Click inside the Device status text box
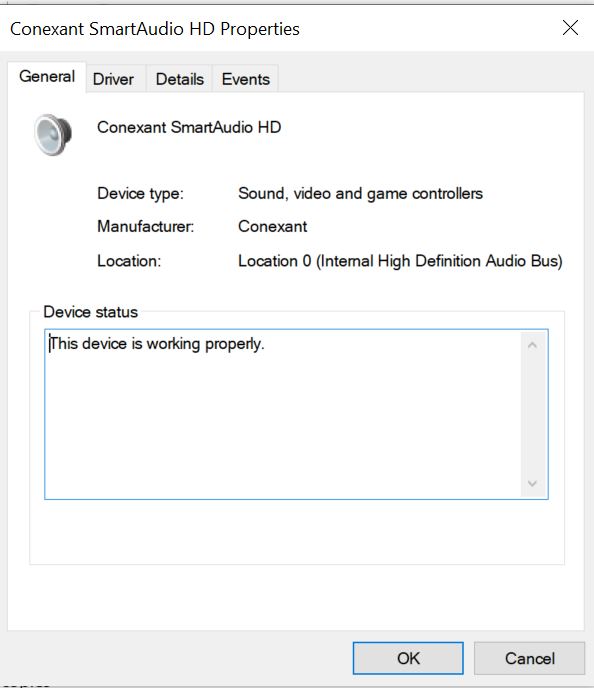 (296, 414)
